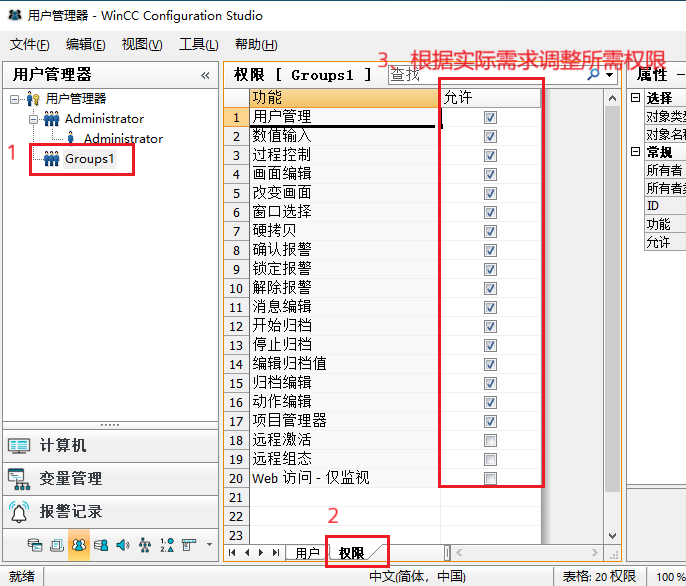Open Alarm Logging (报警记录) editor
Viewport: 686px width, 586px height.
(x=70, y=511)
